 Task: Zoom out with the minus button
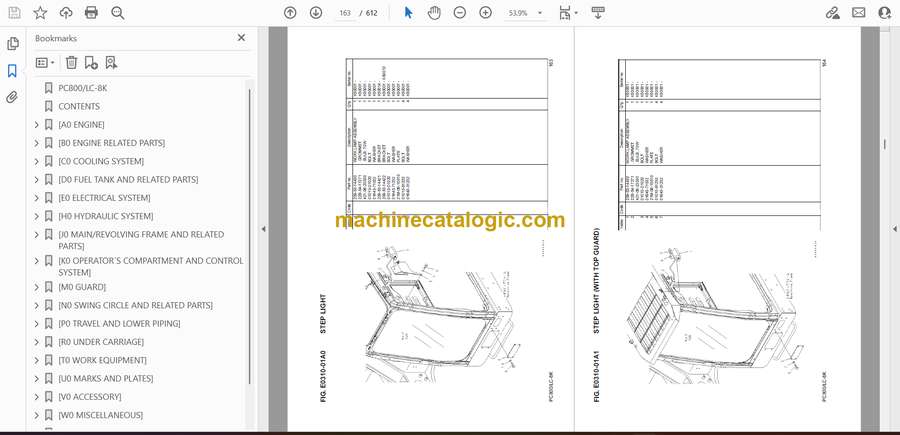460,13
